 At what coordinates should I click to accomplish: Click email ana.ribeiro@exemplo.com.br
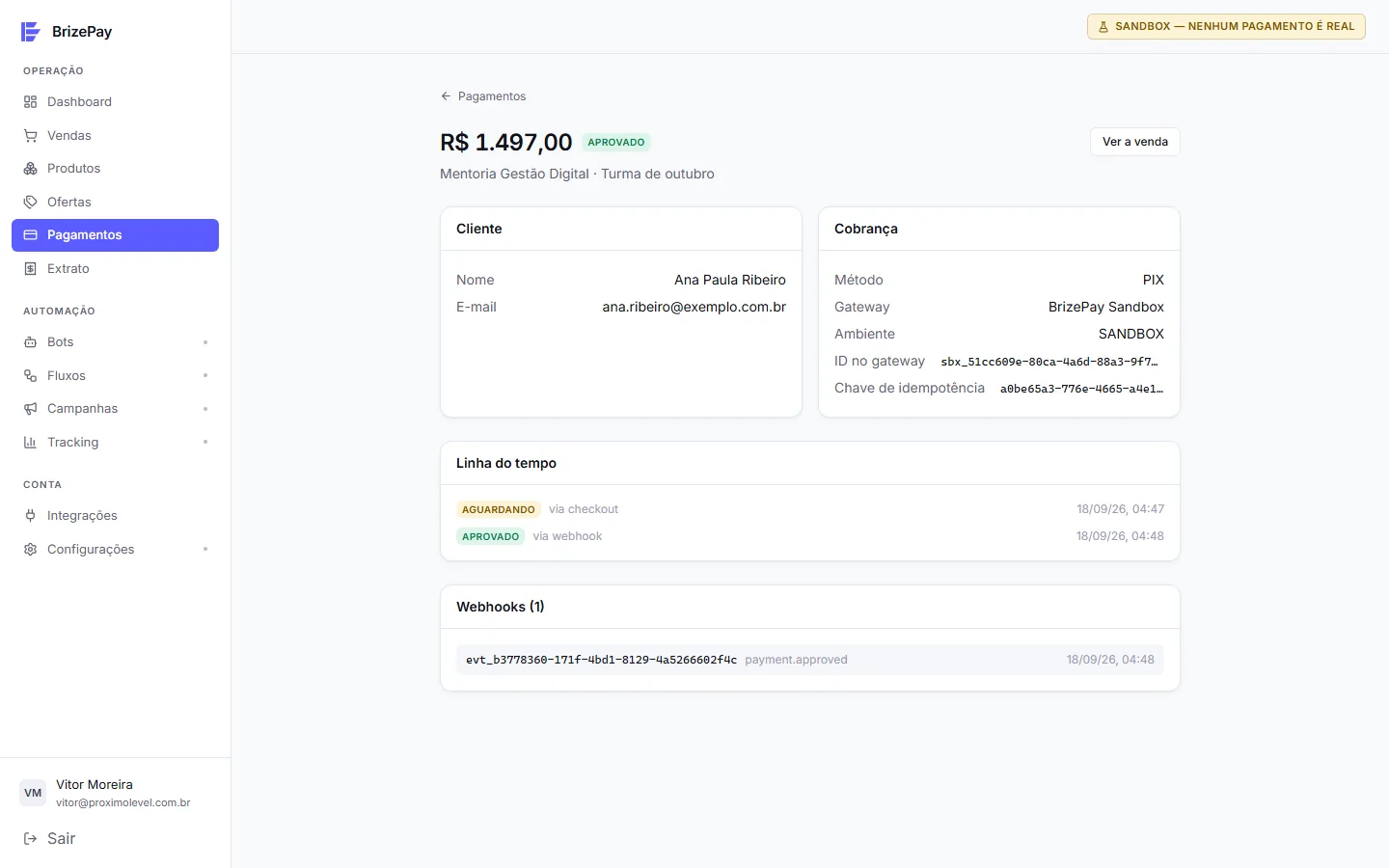pyautogui.click(x=694, y=307)
